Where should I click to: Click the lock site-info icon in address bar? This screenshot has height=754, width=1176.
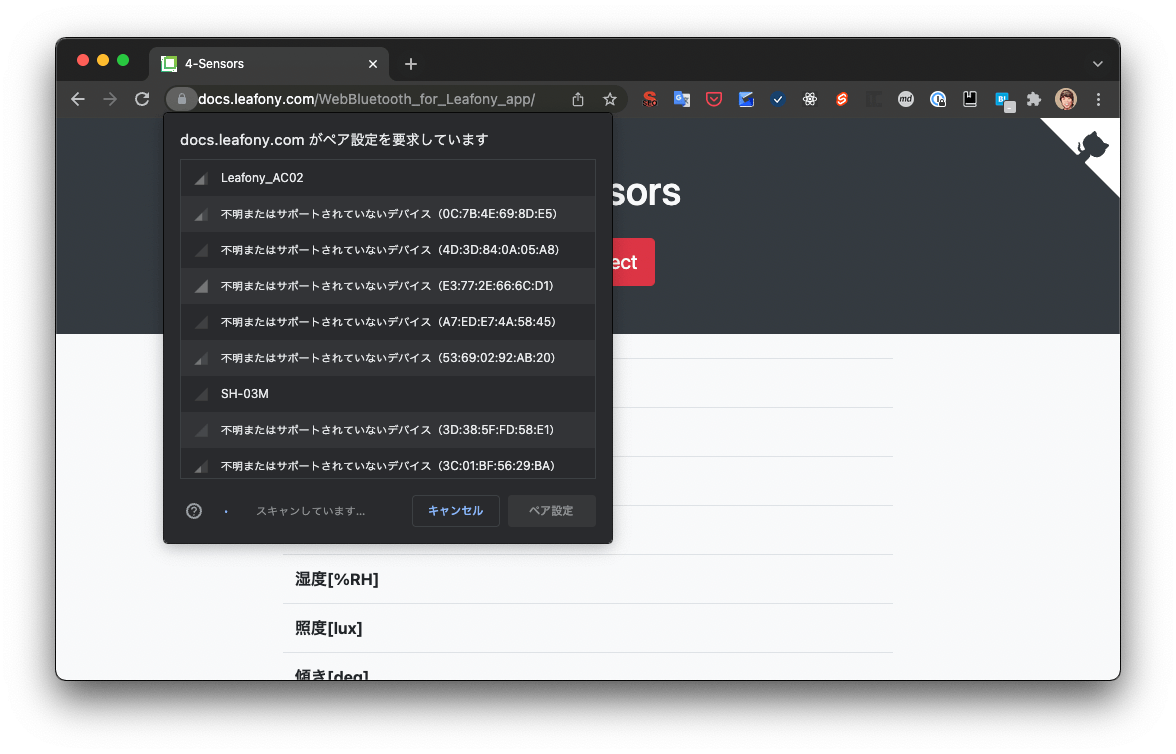[x=182, y=99]
